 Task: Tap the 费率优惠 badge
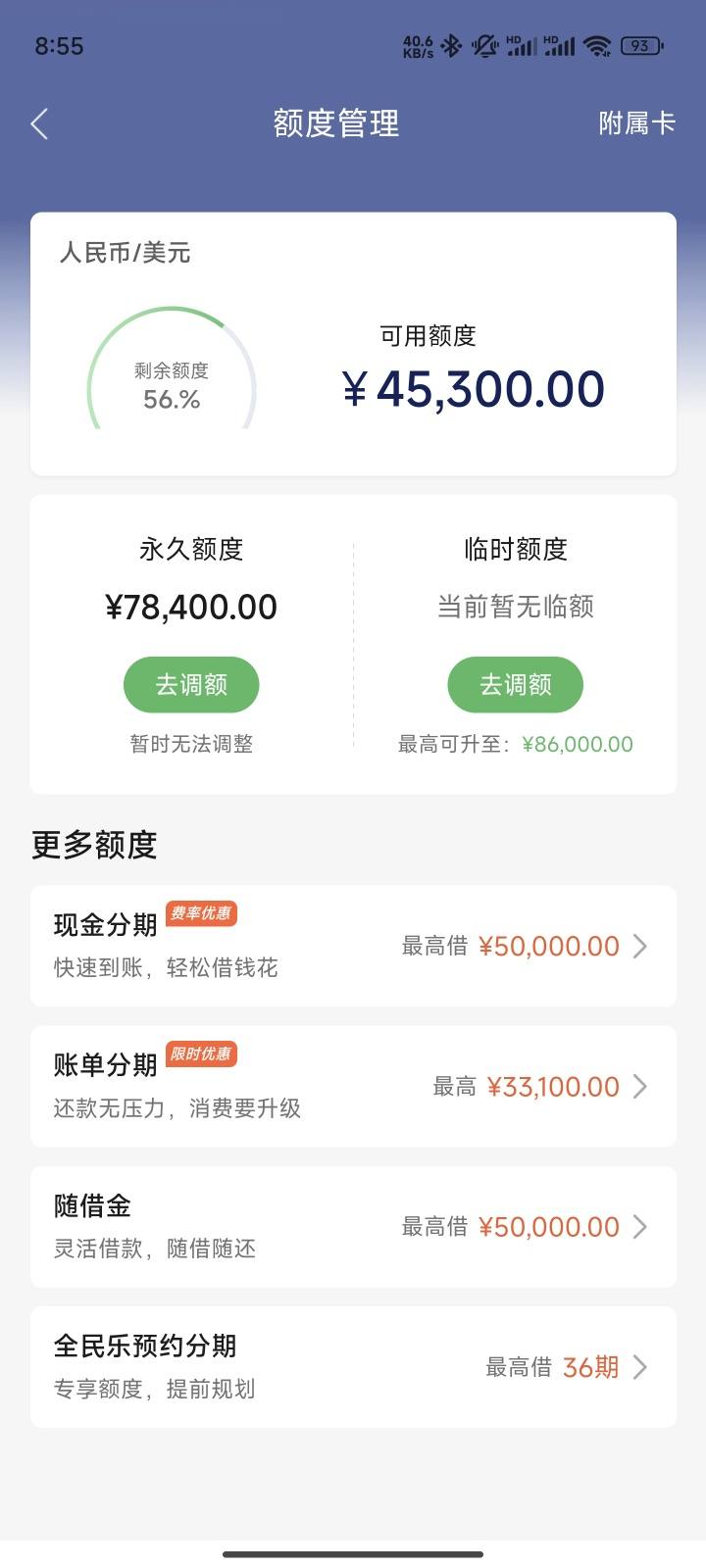click(x=201, y=913)
